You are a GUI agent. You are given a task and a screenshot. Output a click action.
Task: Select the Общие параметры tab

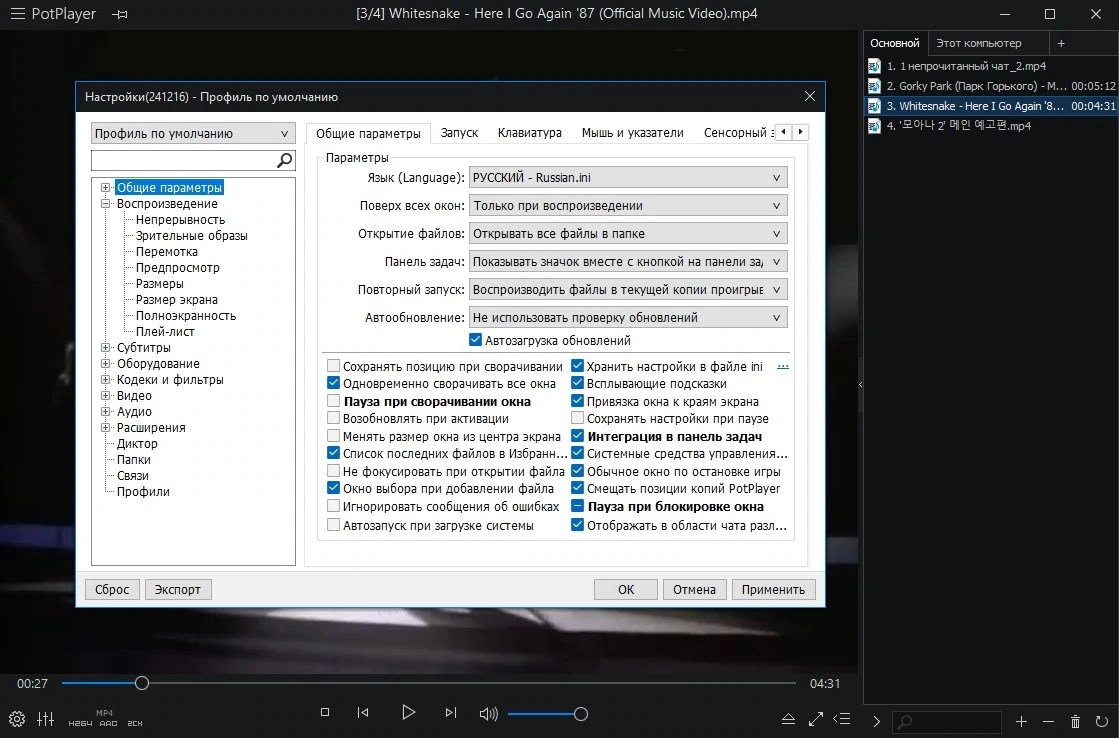(368, 133)
